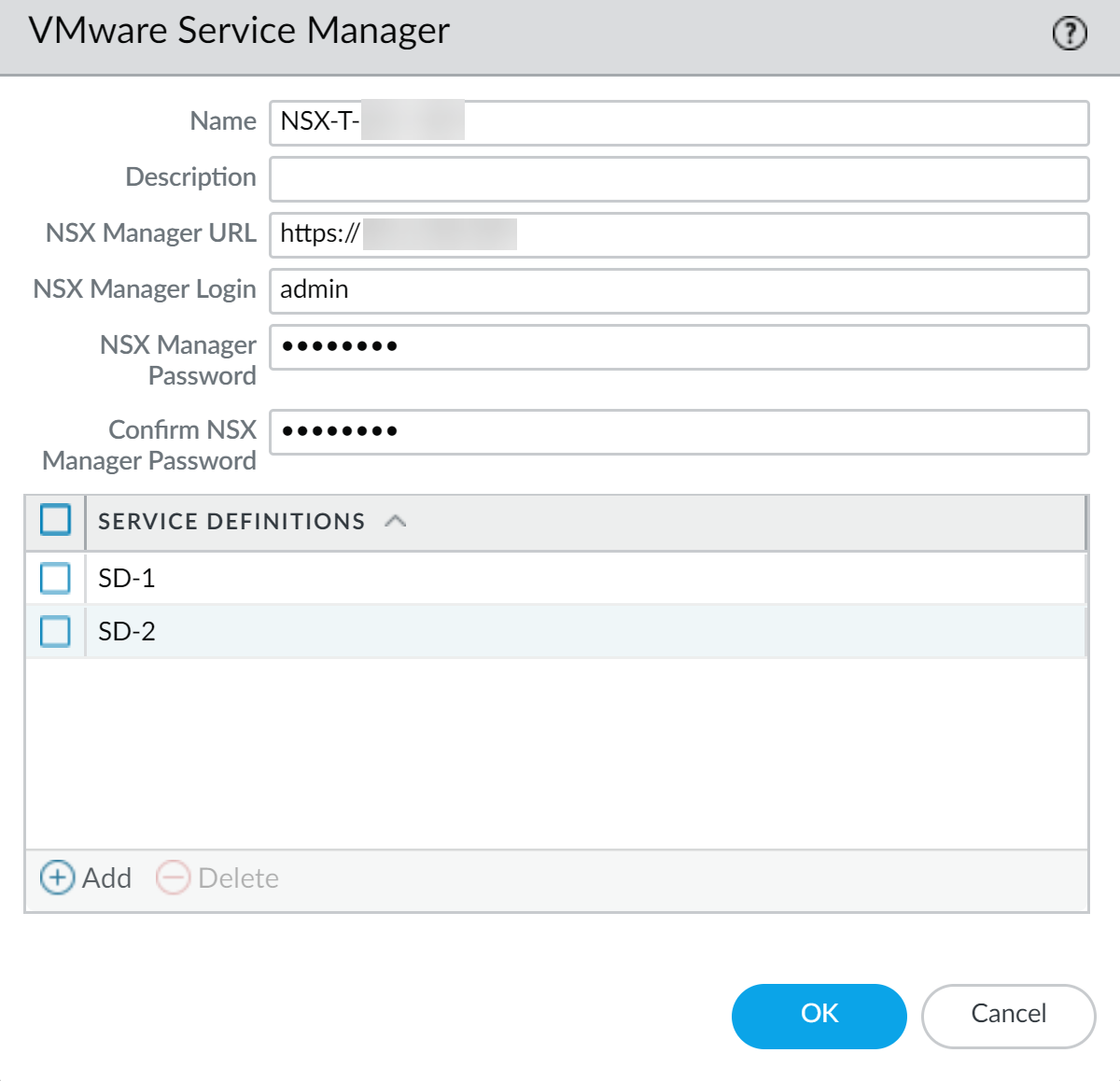Check the SD-1 checkbox
1120x1081 pixels.
click(x=56, y=578)
